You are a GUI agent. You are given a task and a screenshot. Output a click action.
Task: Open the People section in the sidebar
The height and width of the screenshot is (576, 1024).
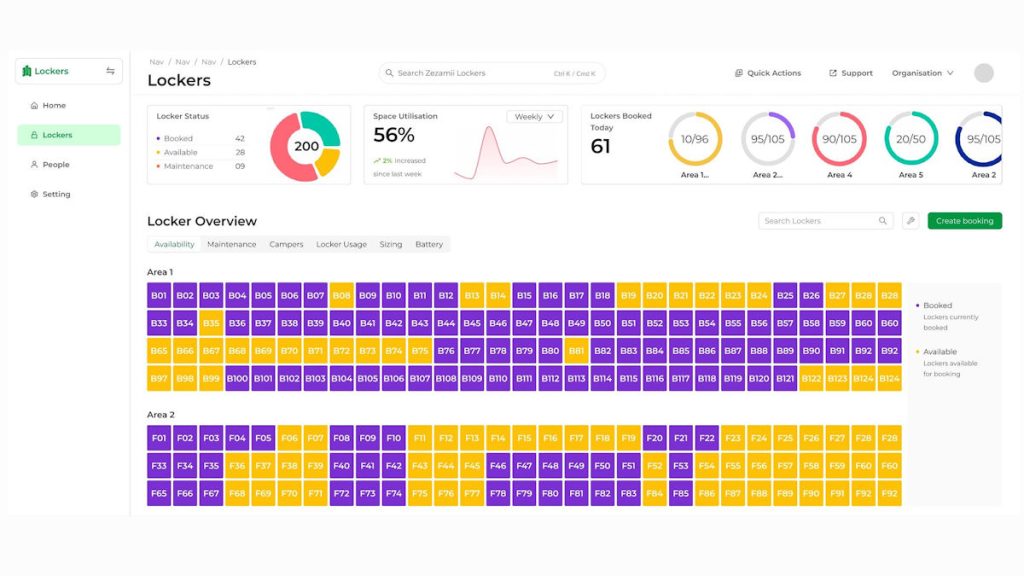(56, 165)
